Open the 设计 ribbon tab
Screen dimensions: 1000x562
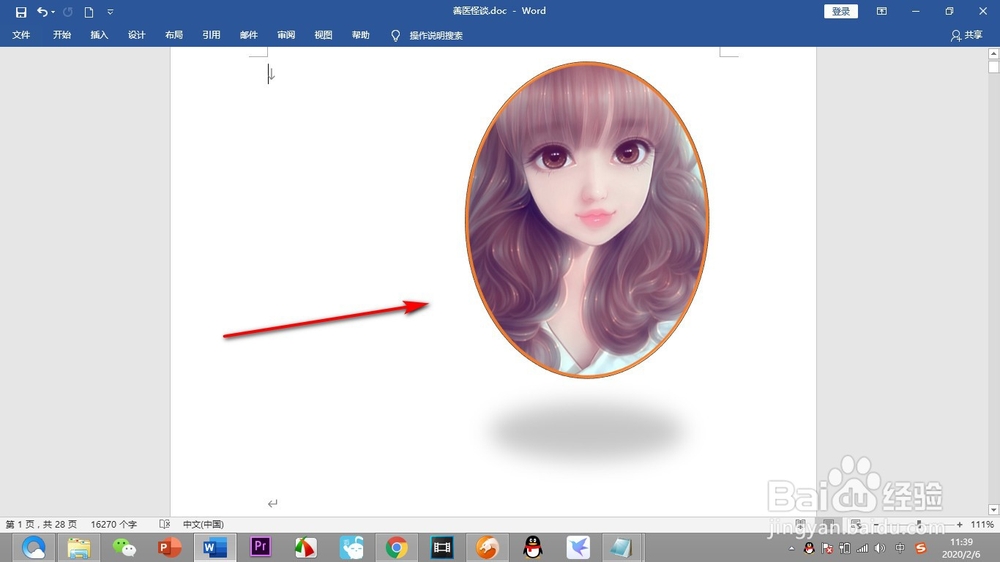click(136, 35)
